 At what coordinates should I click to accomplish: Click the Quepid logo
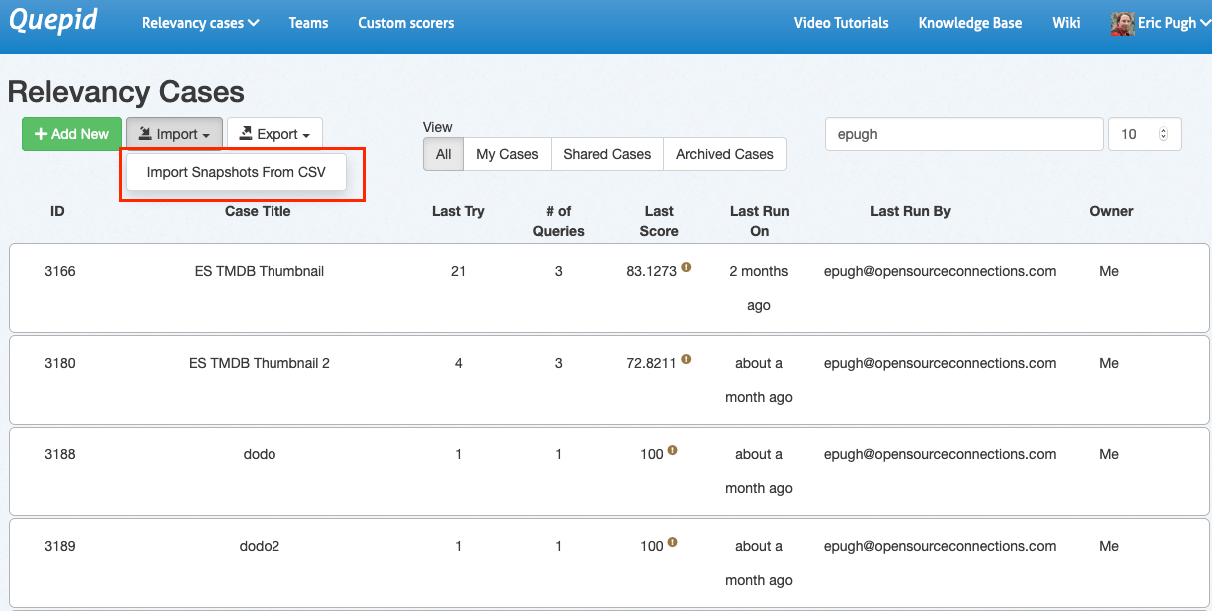click(x=52, y=21)
